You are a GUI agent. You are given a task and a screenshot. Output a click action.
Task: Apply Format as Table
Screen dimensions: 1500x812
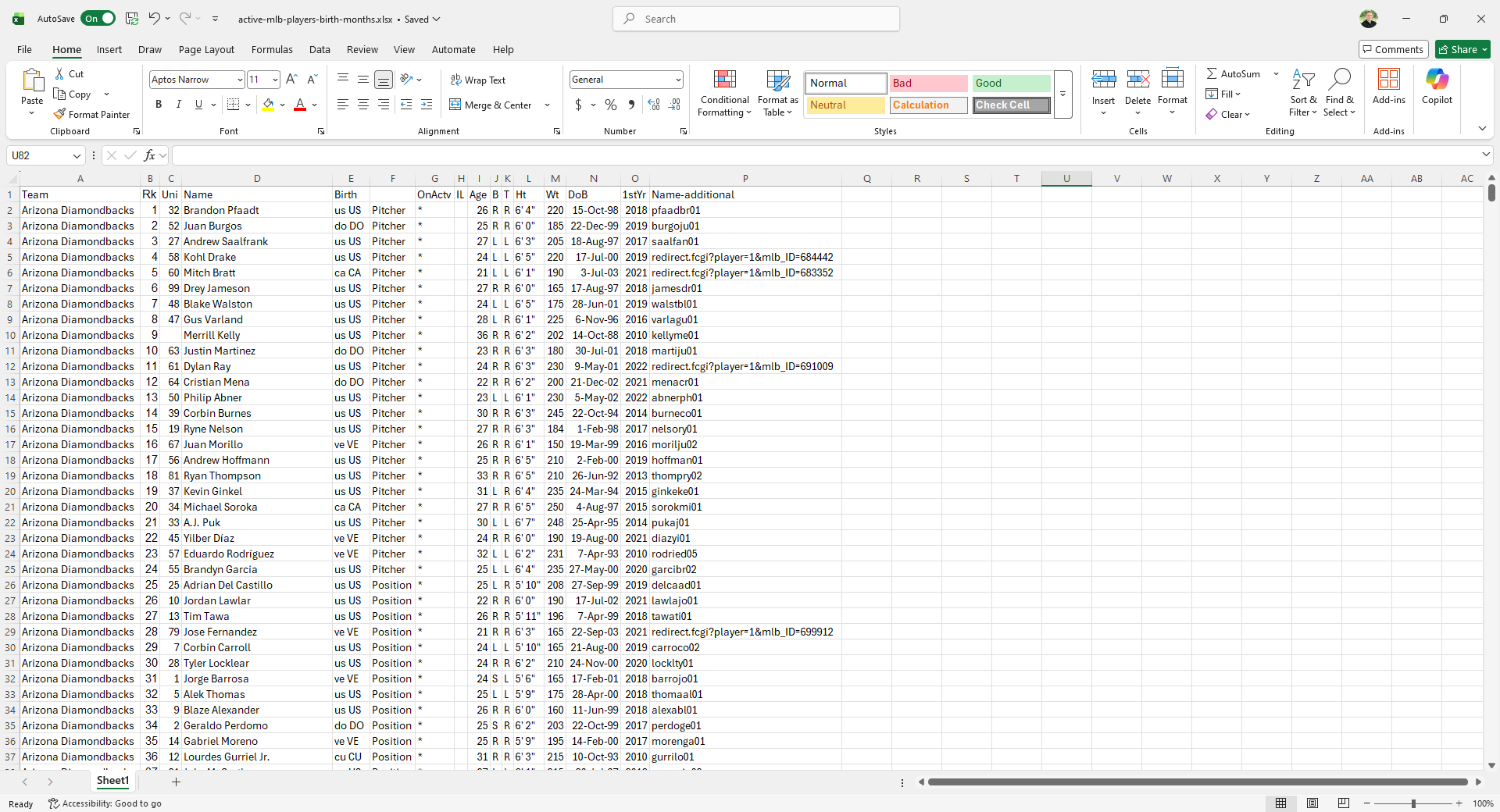tap(777, 93)
